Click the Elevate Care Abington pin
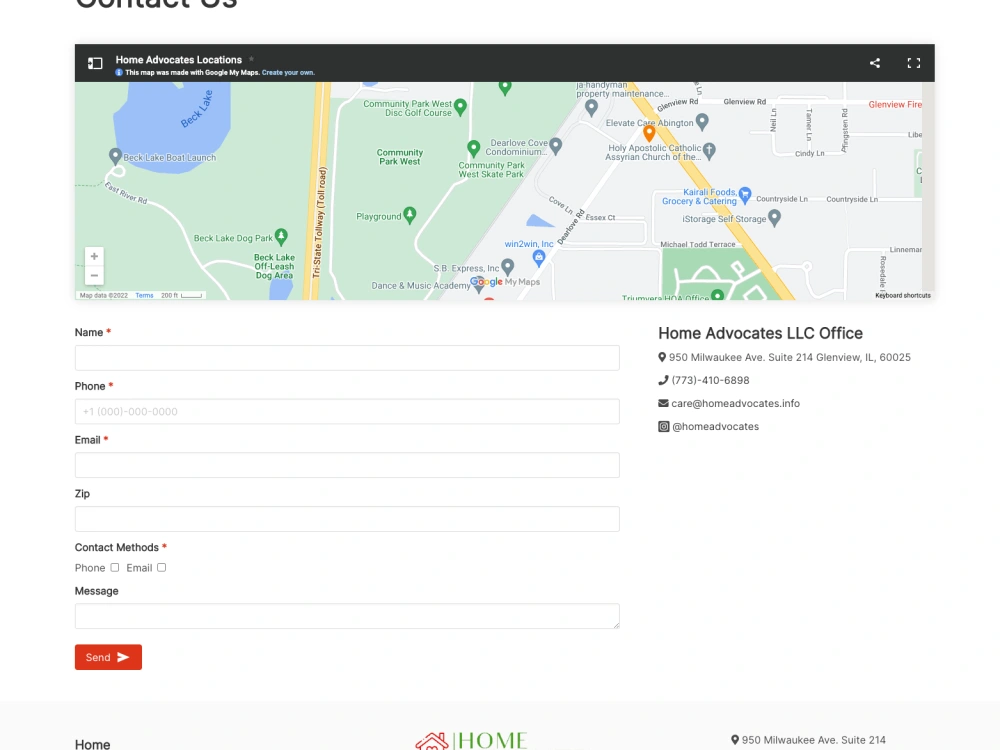This screenshot has width=1000, height=750. point(702,121)
